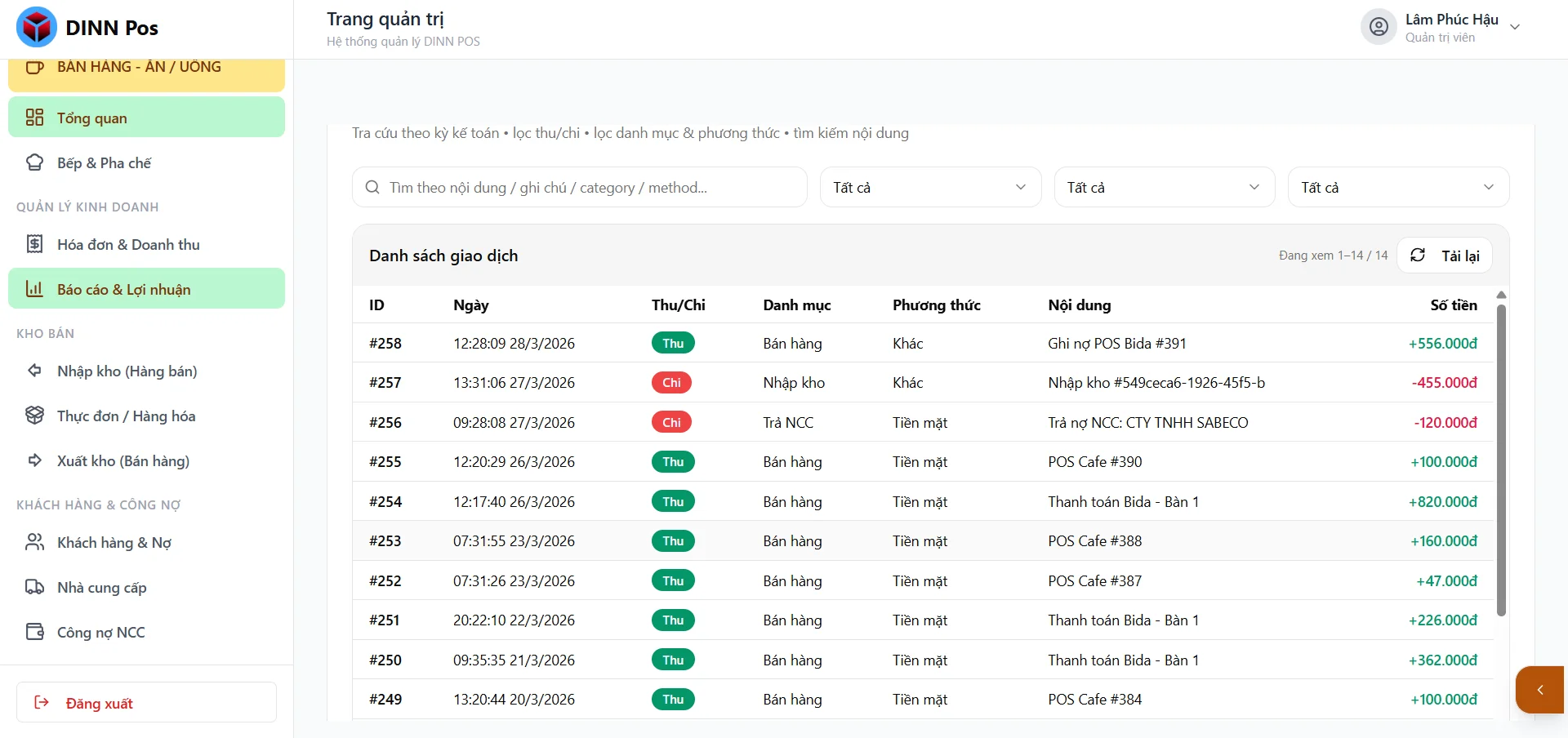Select Xuất kho (Bán hàng) in sidebar
Screen dimensions: 1568x738
(x=122, y=460)
